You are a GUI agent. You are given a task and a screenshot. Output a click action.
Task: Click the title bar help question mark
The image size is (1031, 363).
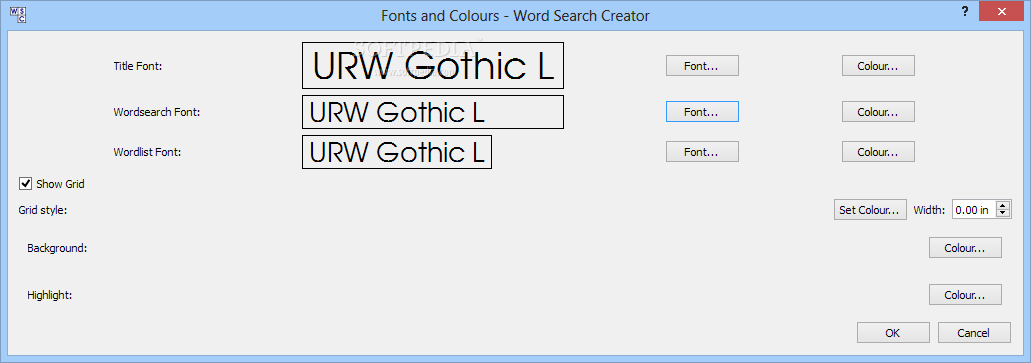tap(965, 12)
